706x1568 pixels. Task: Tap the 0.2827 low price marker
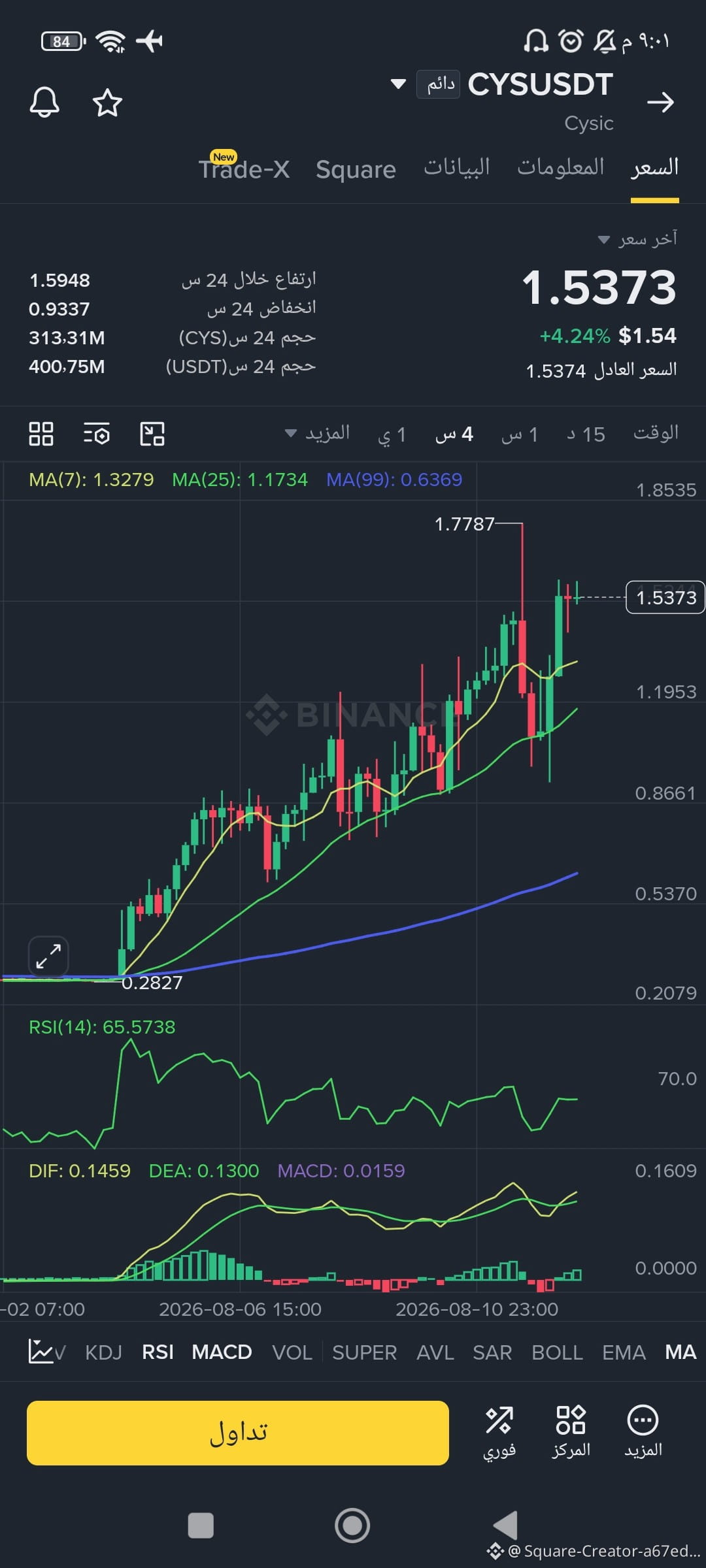coord(152,983)
